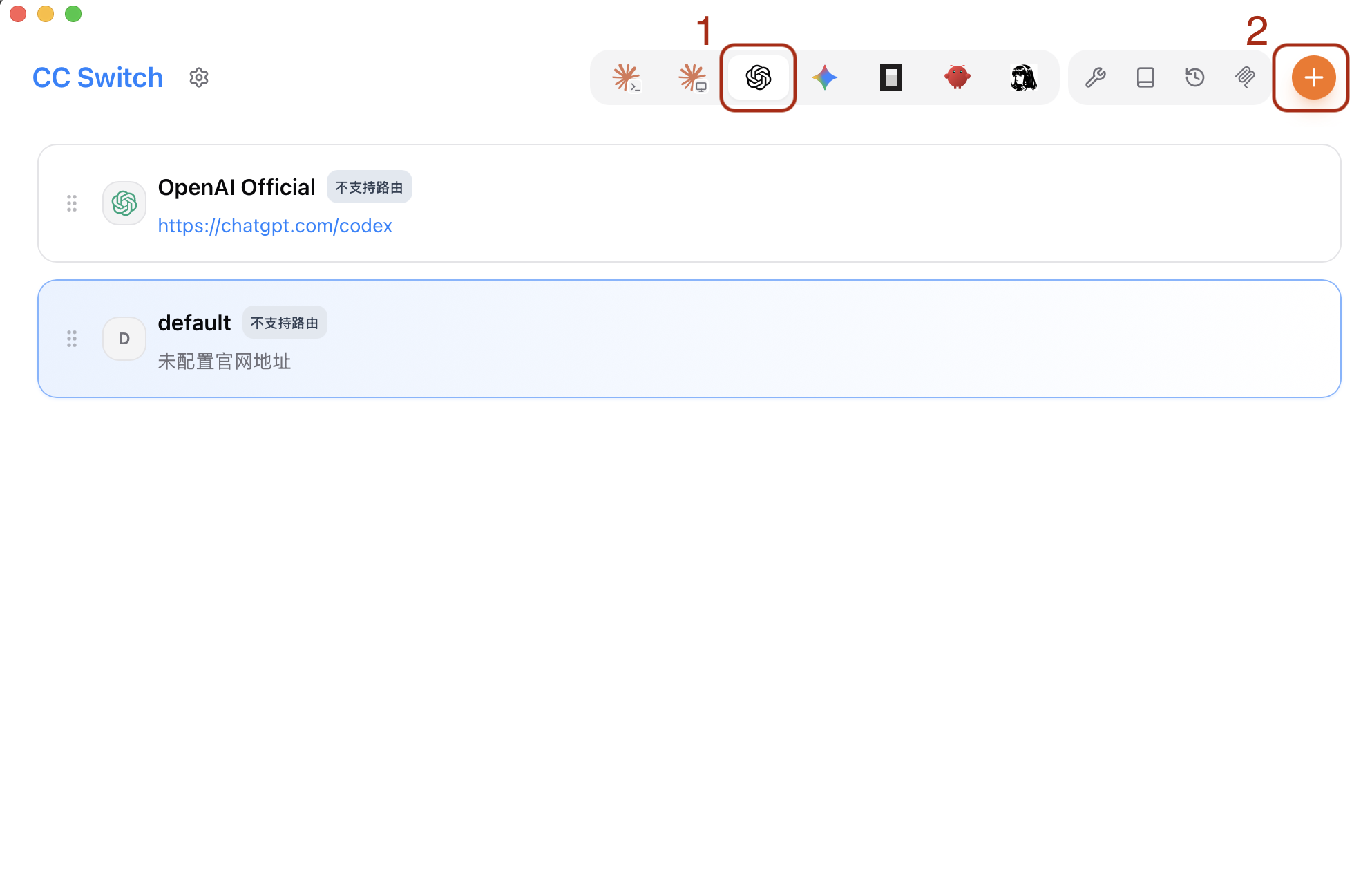The image size is (1372, 882).
Task: Open the history clock icon
Action: pos(1195,77)
